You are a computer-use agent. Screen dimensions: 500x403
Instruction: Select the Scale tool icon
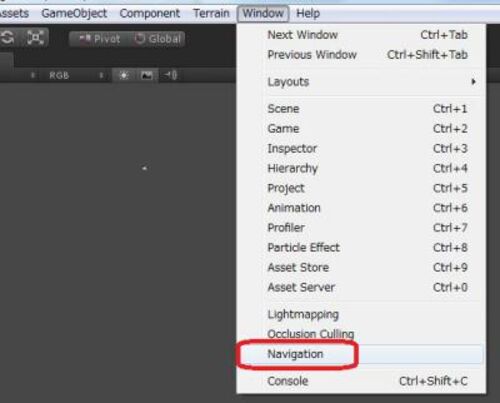pos(35,37)
